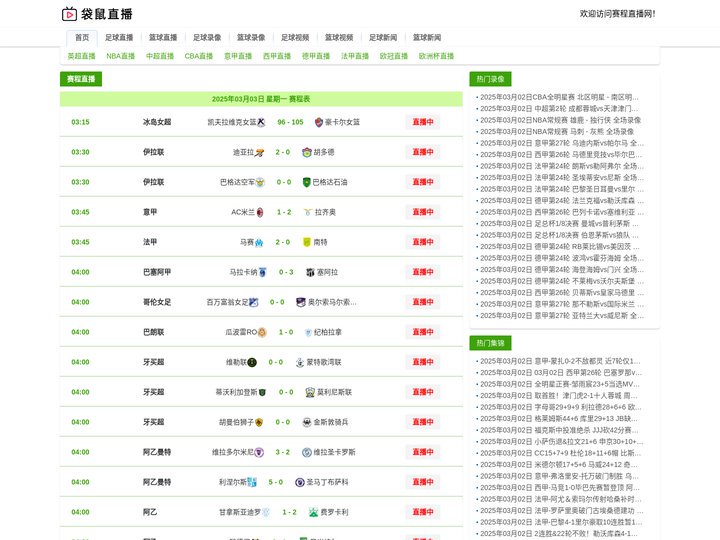Click 直播中 for 马赛 vs 南特
Viewport: 720px width, 540px height.
(x=423, y=242)
